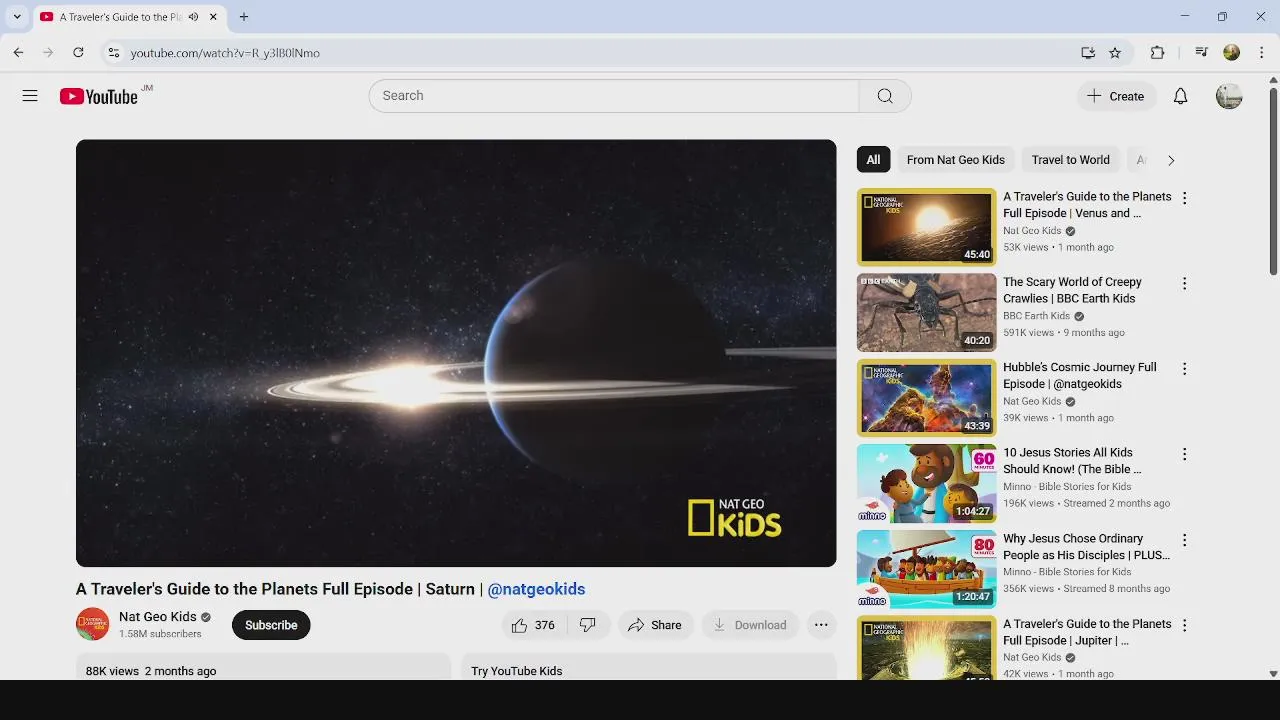The width and height of the screenshot is (1280, 720).
Task: Select From Nat Geo Kids chip
Action: pos(955,160)
